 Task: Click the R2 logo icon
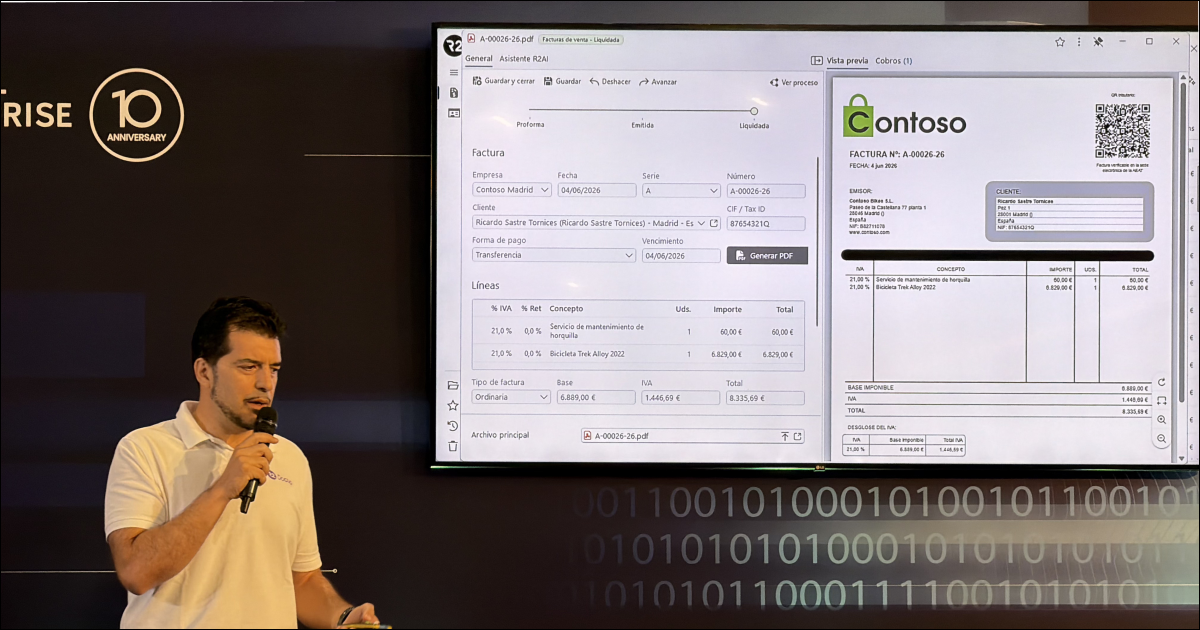(x=453, y=45)
